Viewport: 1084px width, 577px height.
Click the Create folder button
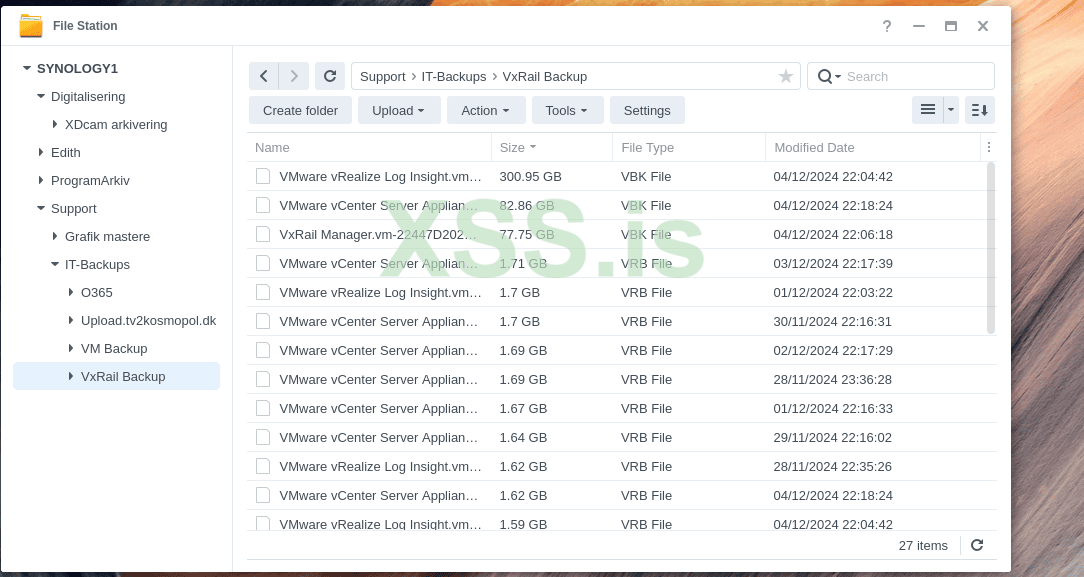(x=300, y=111)
